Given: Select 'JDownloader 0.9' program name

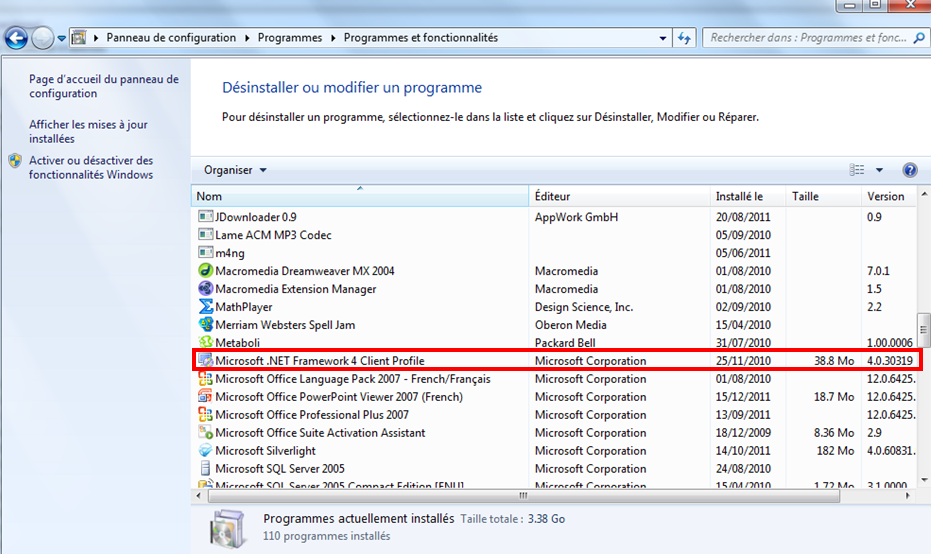Looking at the screenshot, I should tap(256, 217).
